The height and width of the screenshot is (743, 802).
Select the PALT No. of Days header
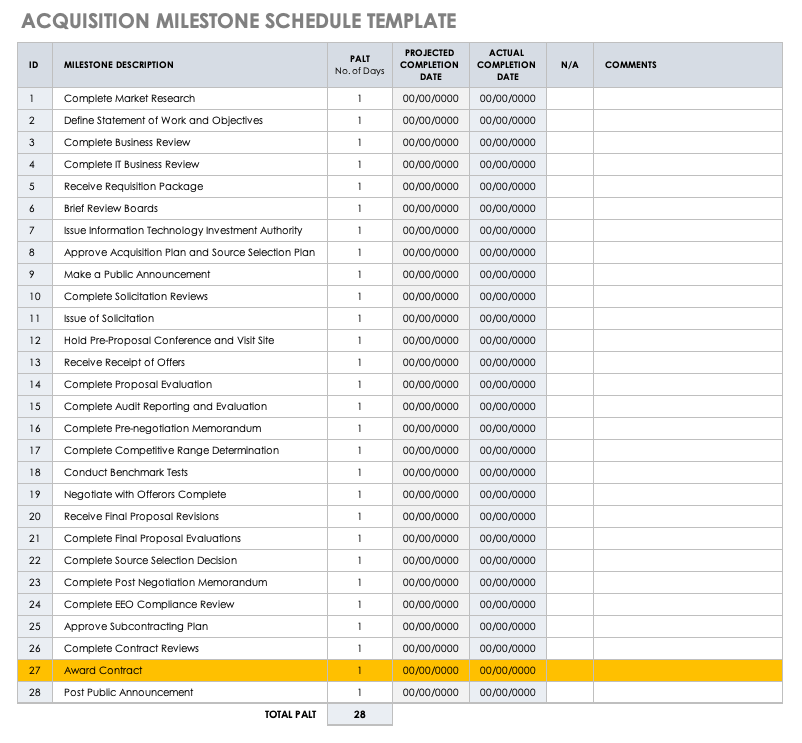pos(359,65)
